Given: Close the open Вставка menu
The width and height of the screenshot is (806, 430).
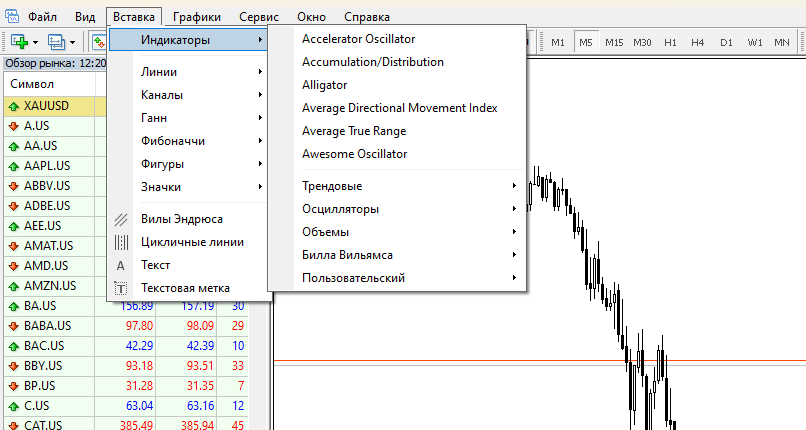Looking at the screenshot, I should click(134, 16).
